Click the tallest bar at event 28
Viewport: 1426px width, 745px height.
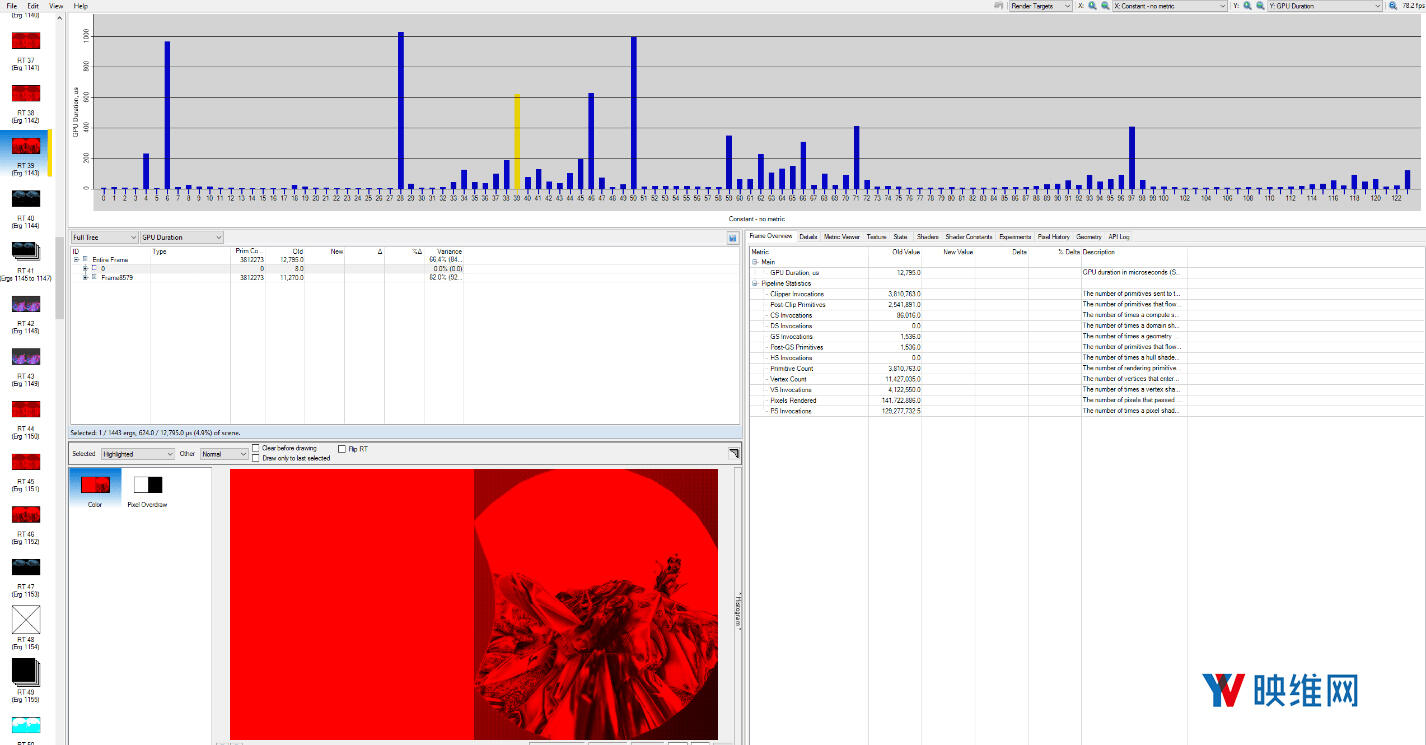tap(401, 110)
